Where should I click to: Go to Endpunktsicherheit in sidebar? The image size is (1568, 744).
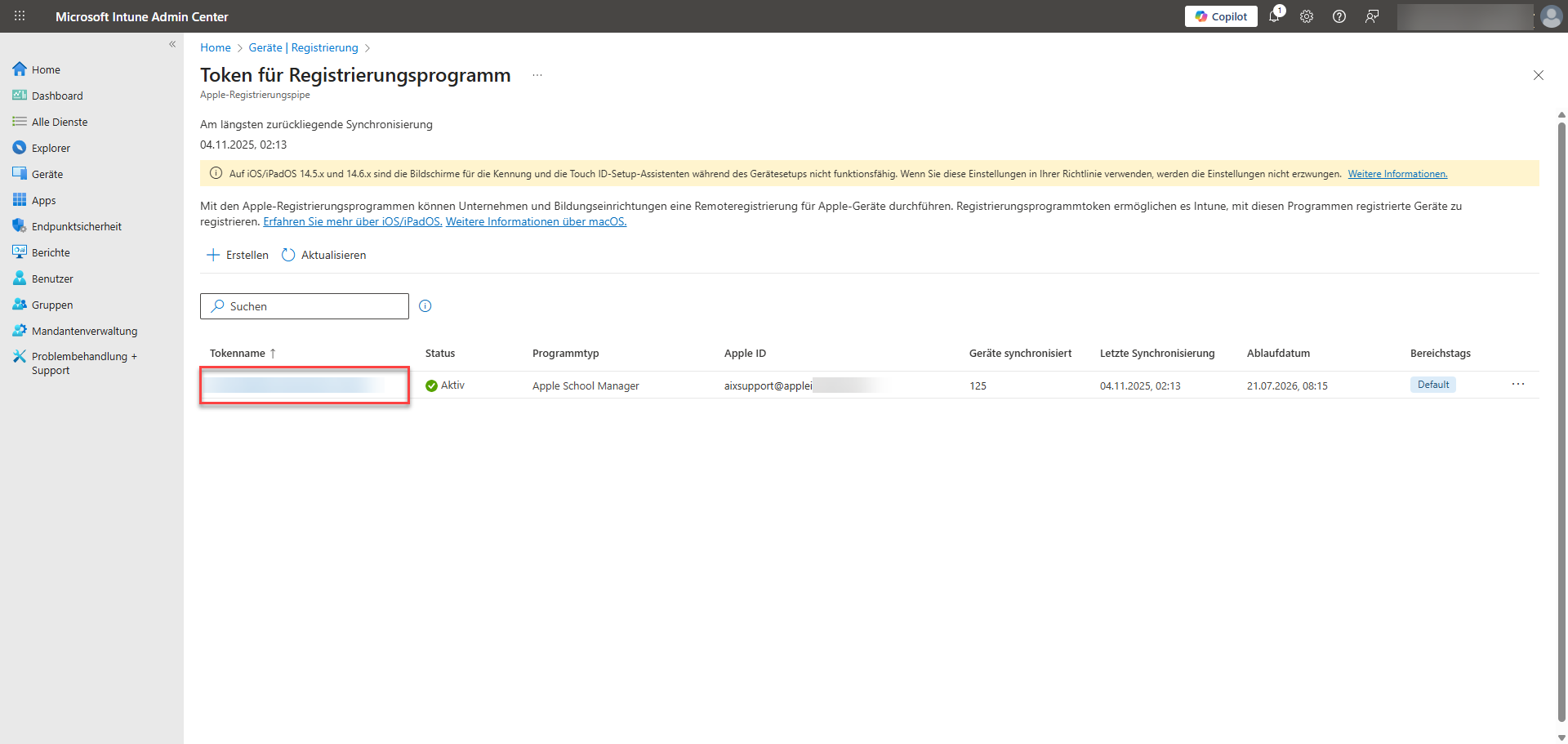76,226
